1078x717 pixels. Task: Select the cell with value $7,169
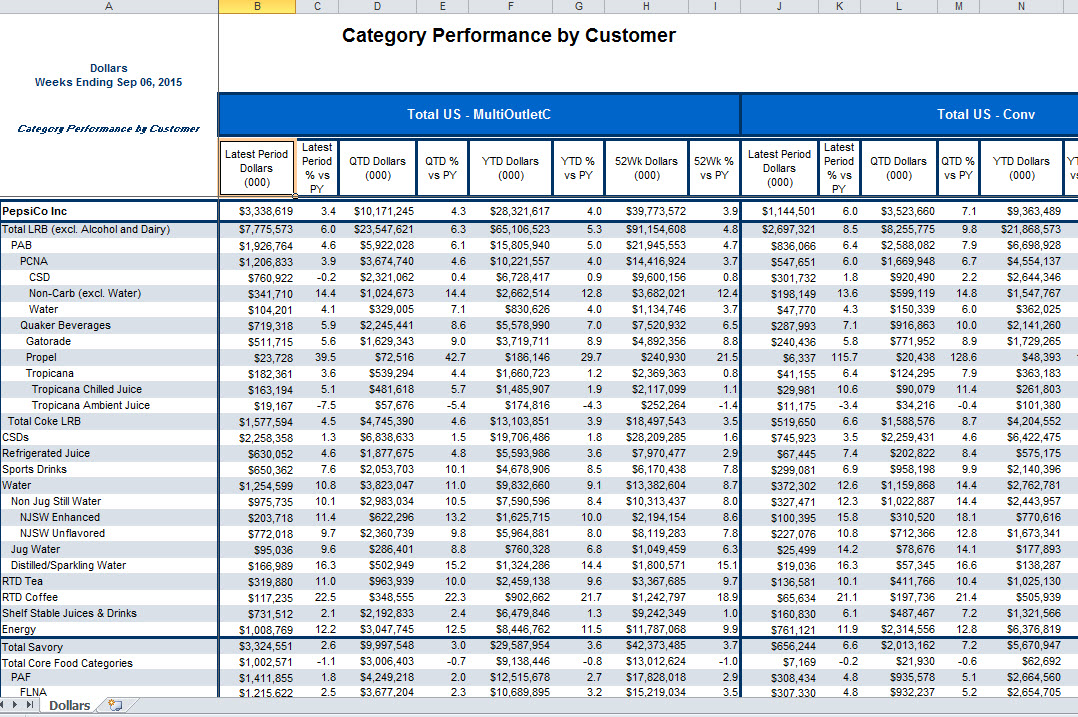pos(779,662)
